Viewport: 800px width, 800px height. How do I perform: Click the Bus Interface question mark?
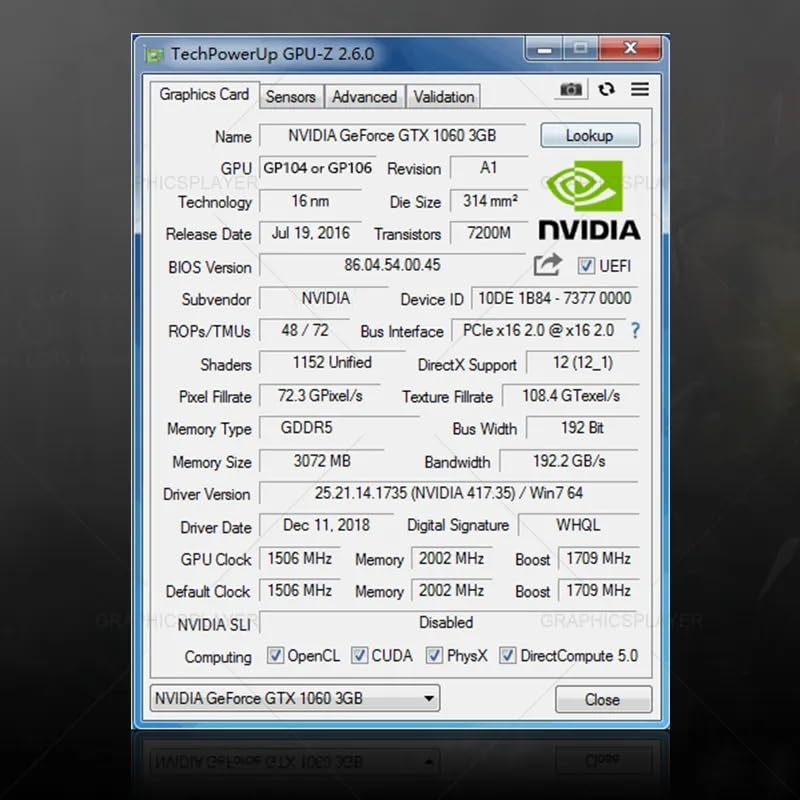point(635,331)
